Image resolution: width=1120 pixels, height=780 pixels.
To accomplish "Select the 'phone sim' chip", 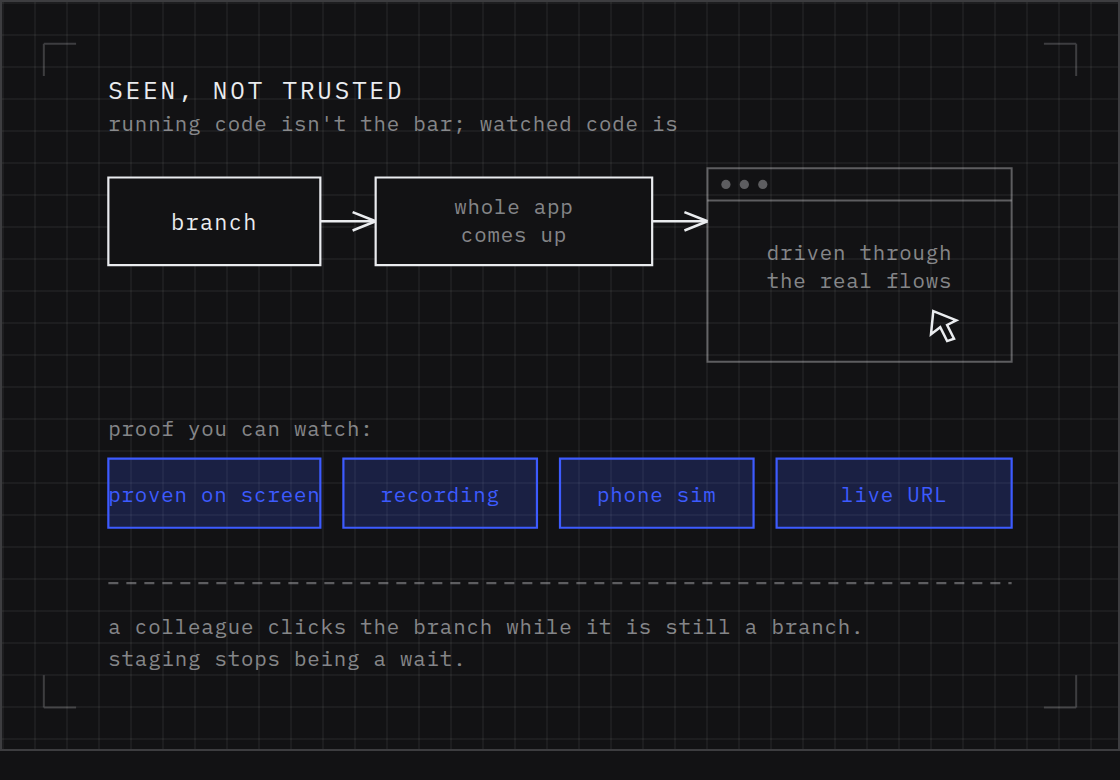I will tap(656, 494).
